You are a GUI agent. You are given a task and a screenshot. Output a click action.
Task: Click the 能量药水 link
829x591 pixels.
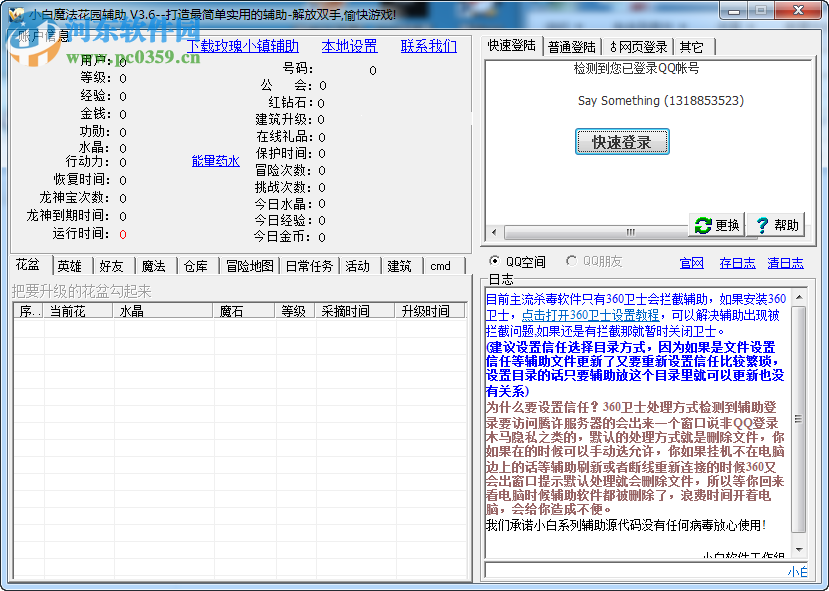(x=216, y=161)
